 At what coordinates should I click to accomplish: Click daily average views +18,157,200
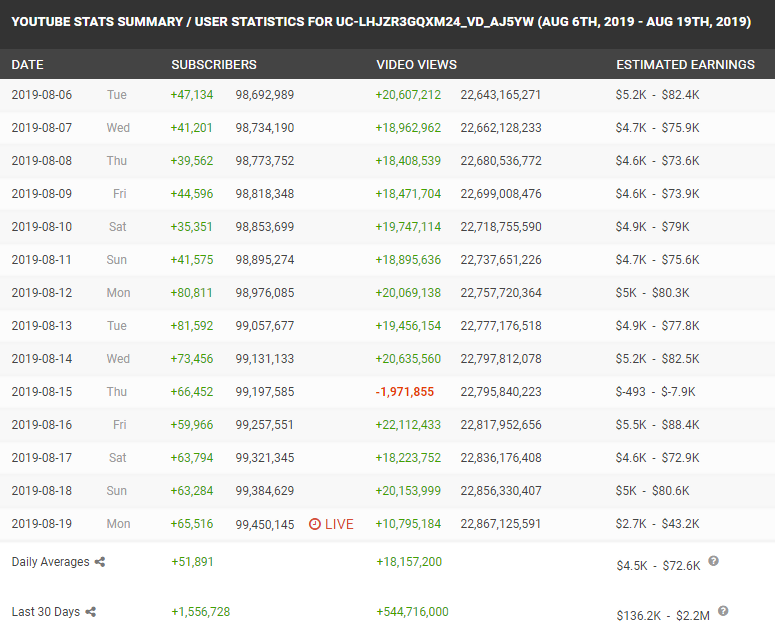coord(409,562)
